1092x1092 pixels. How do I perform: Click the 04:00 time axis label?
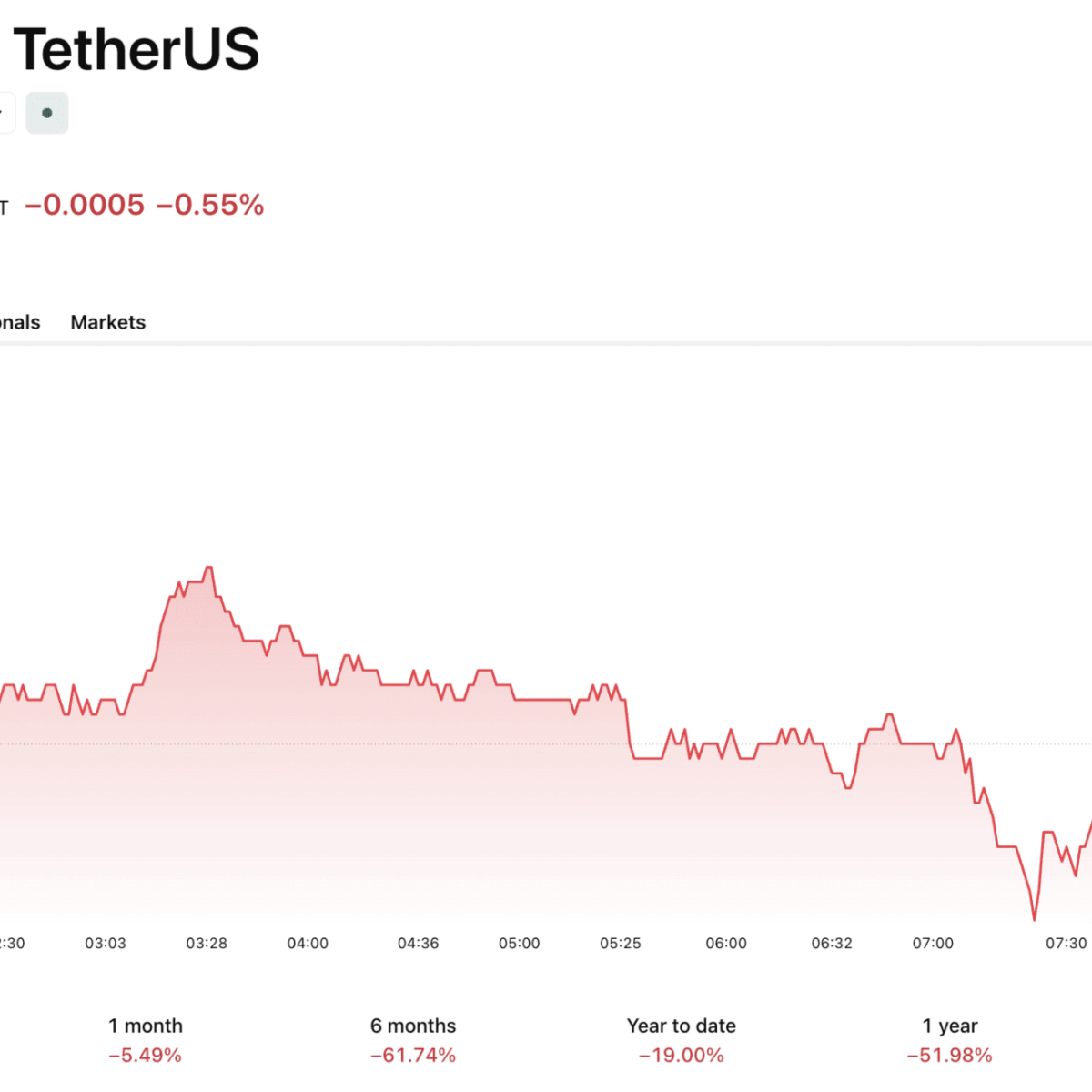(308, 943)
